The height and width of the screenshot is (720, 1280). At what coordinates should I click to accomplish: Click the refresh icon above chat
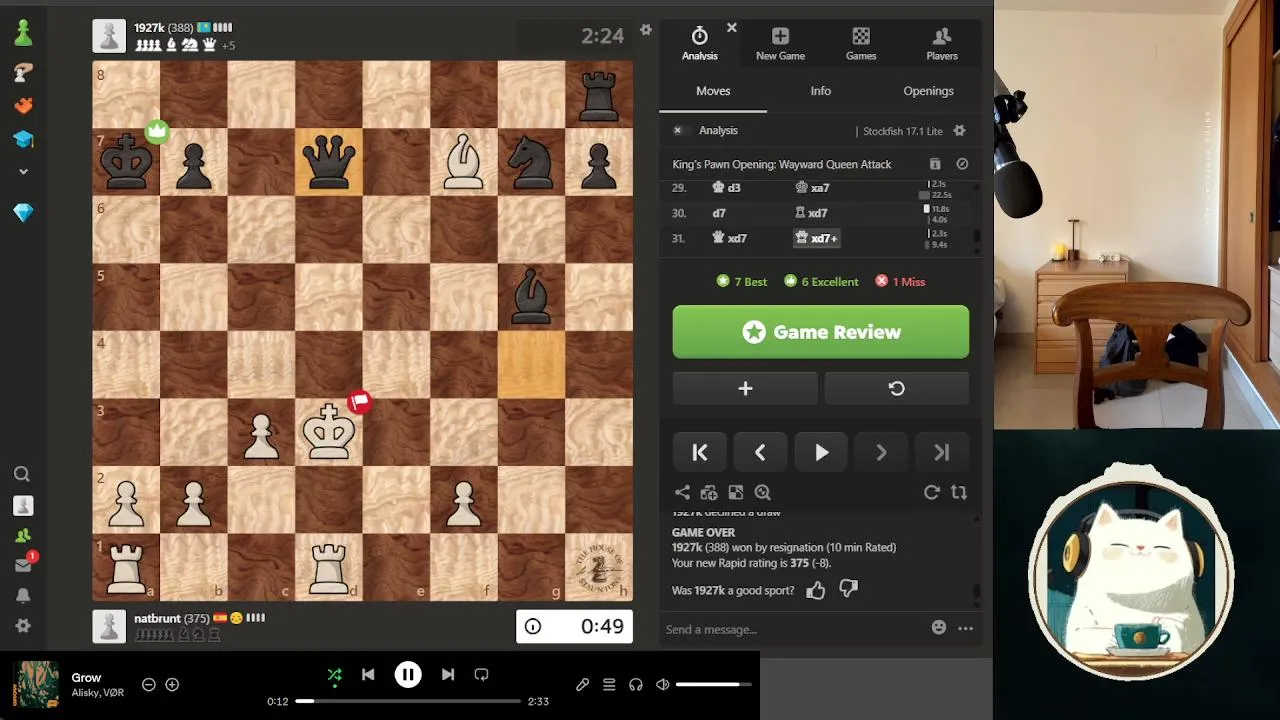point(931,492)
